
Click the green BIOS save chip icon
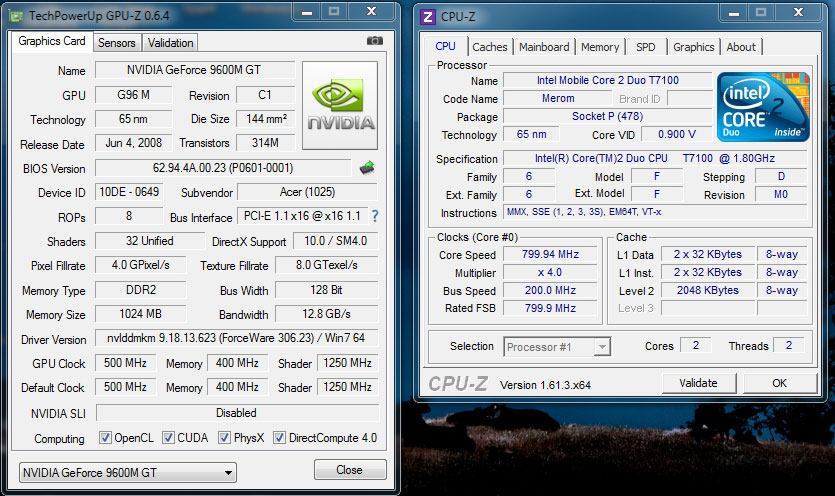coord(367,168)
